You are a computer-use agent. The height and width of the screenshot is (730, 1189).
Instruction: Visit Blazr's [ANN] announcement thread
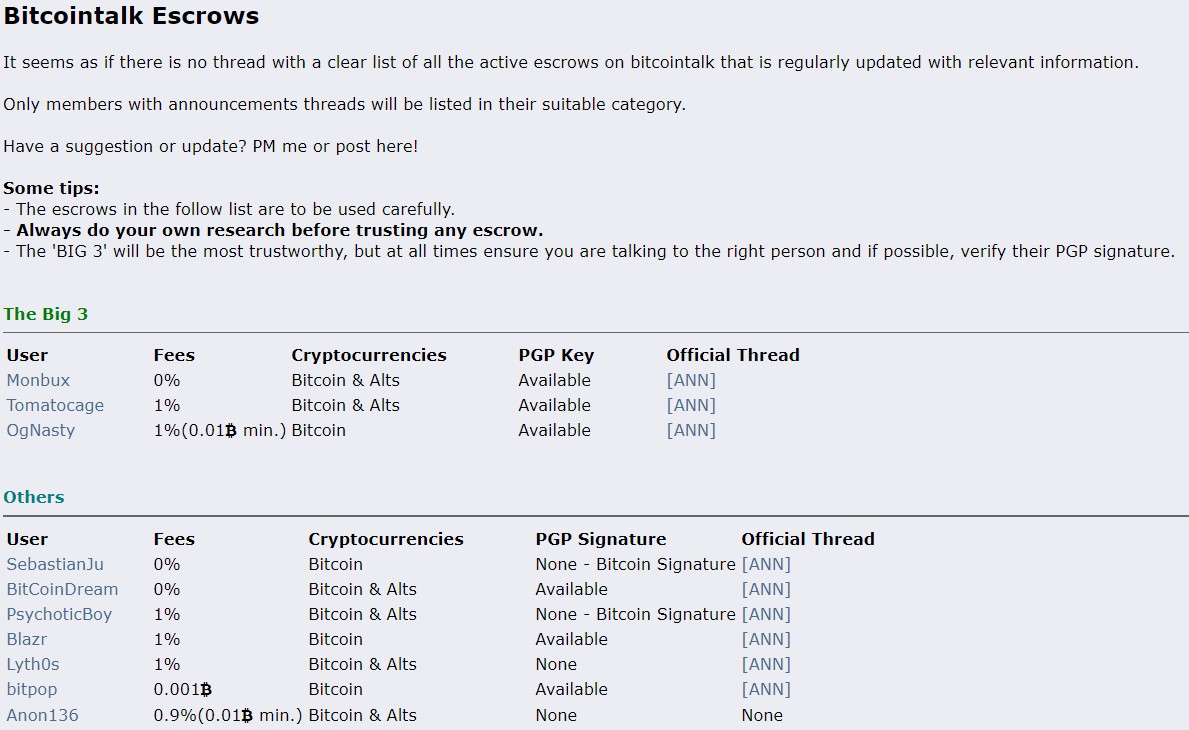(766, 639)
